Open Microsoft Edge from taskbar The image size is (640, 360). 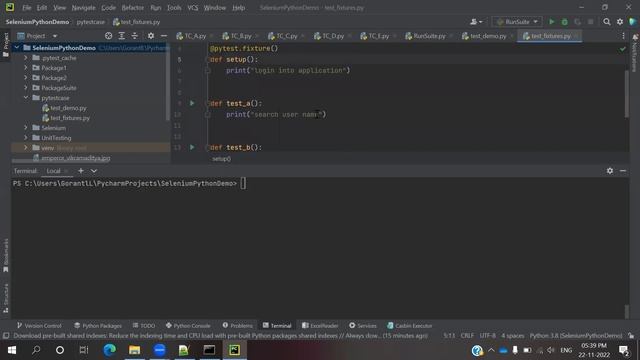coord(109,350)
